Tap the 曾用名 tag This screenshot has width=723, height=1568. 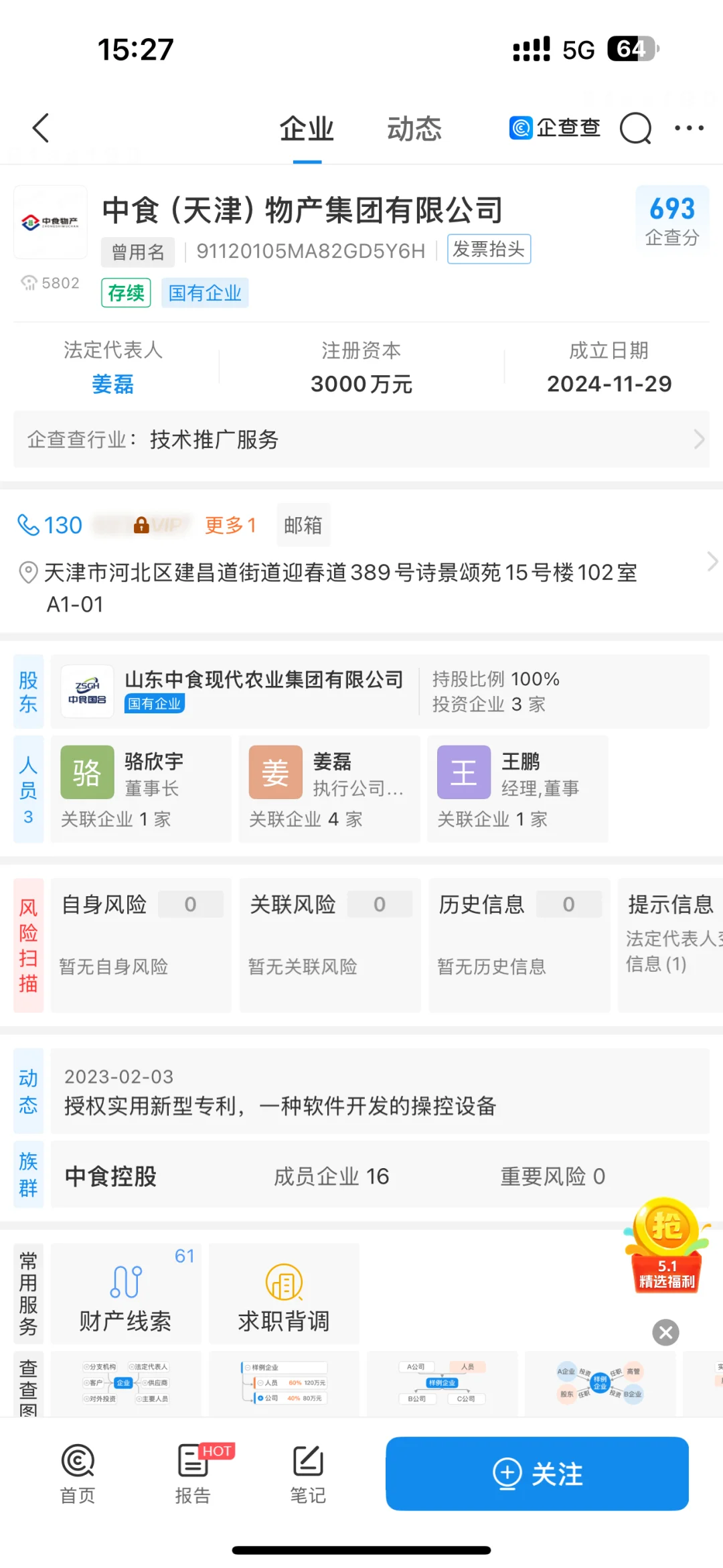click(x=138, y=252)
